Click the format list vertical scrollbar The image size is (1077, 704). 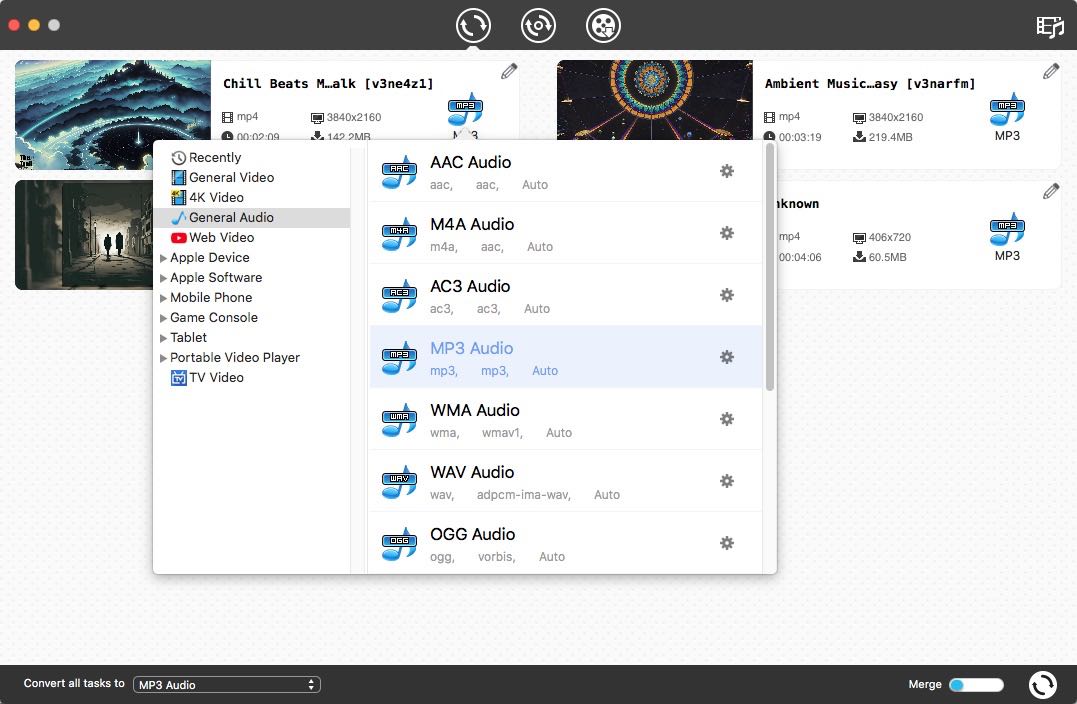click(769, 266)
